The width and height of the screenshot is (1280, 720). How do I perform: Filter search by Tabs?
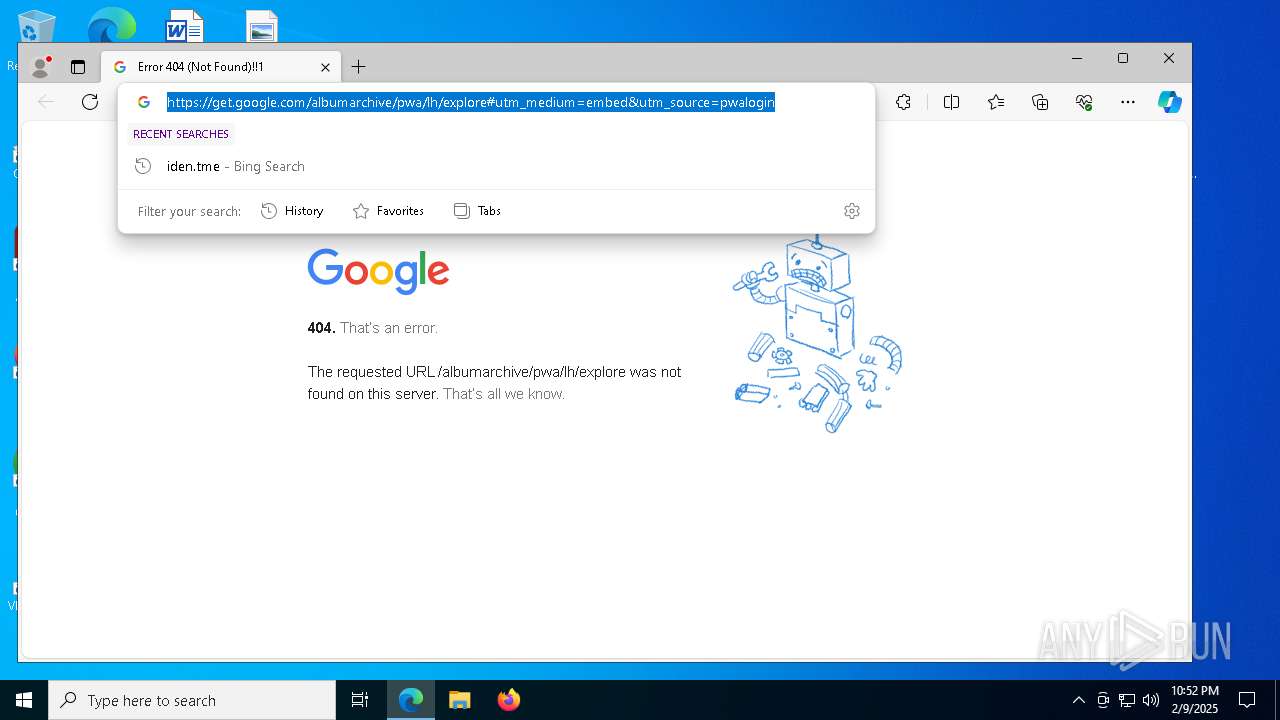point(477,211)
